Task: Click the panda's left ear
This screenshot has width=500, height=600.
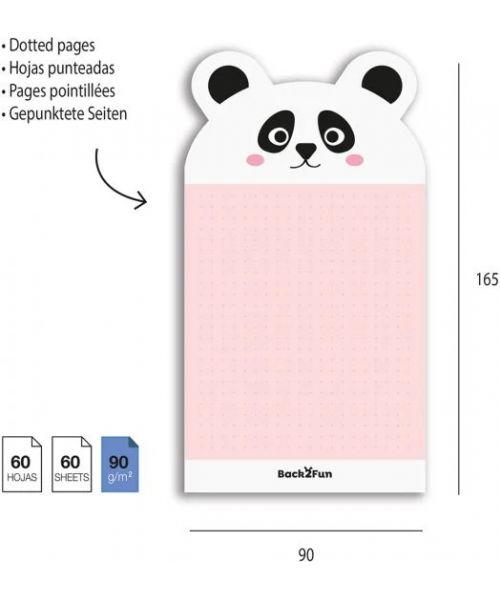Action: (x=228, y=84)
